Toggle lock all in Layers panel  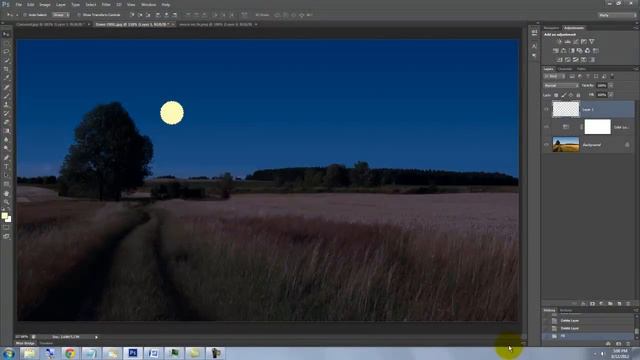[x=578, y=95]
